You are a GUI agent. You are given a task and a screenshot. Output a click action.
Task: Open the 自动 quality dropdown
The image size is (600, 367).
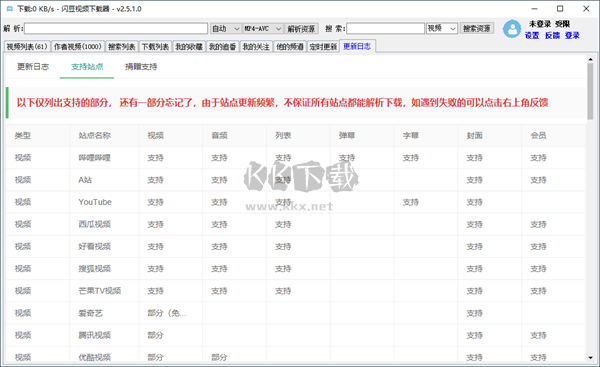point(225,29)
